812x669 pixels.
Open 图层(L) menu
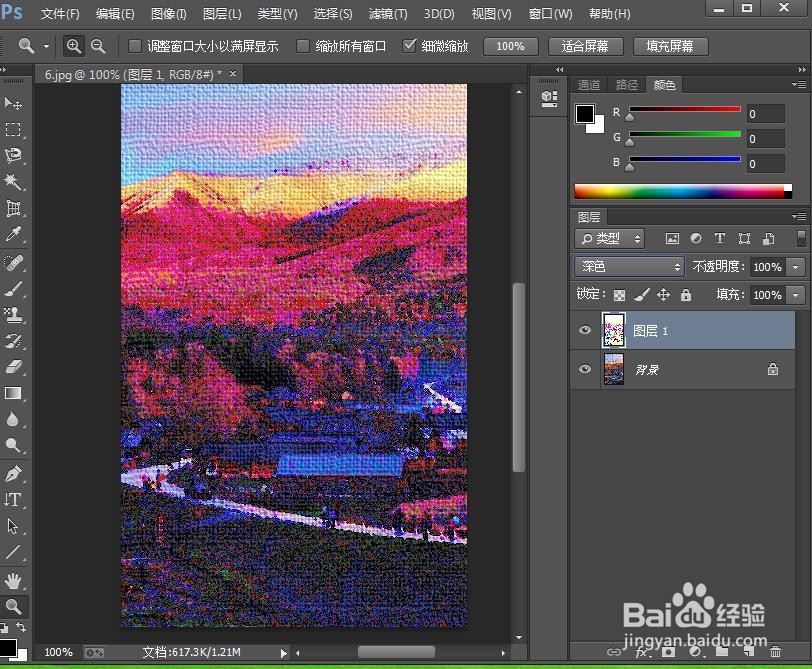[222, 14]
